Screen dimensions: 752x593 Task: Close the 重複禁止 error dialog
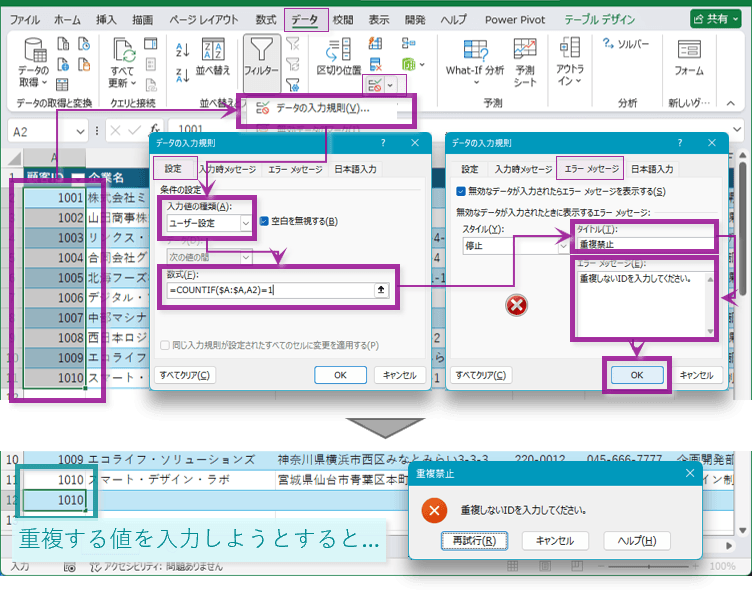point(690,474)
